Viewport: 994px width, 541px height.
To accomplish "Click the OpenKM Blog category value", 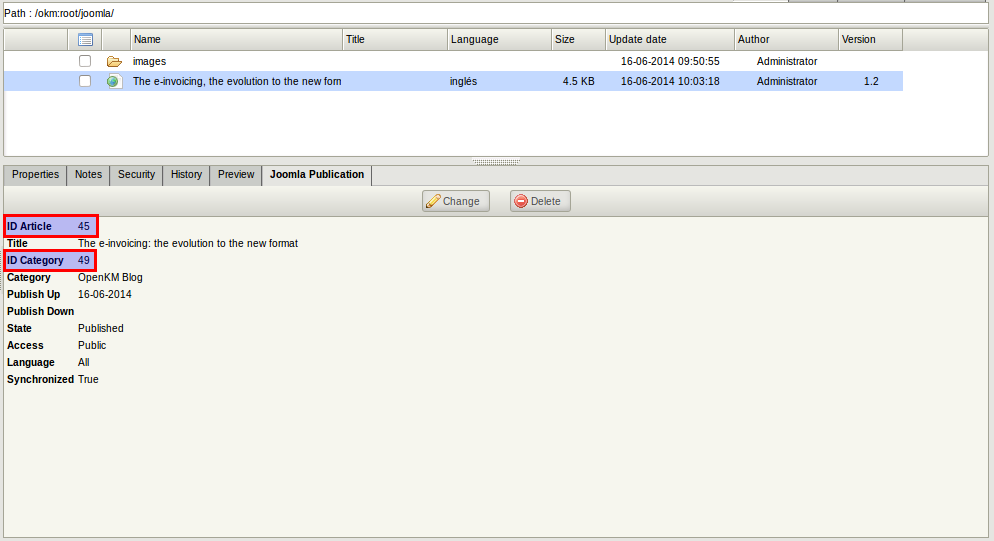I will point(110,278).
